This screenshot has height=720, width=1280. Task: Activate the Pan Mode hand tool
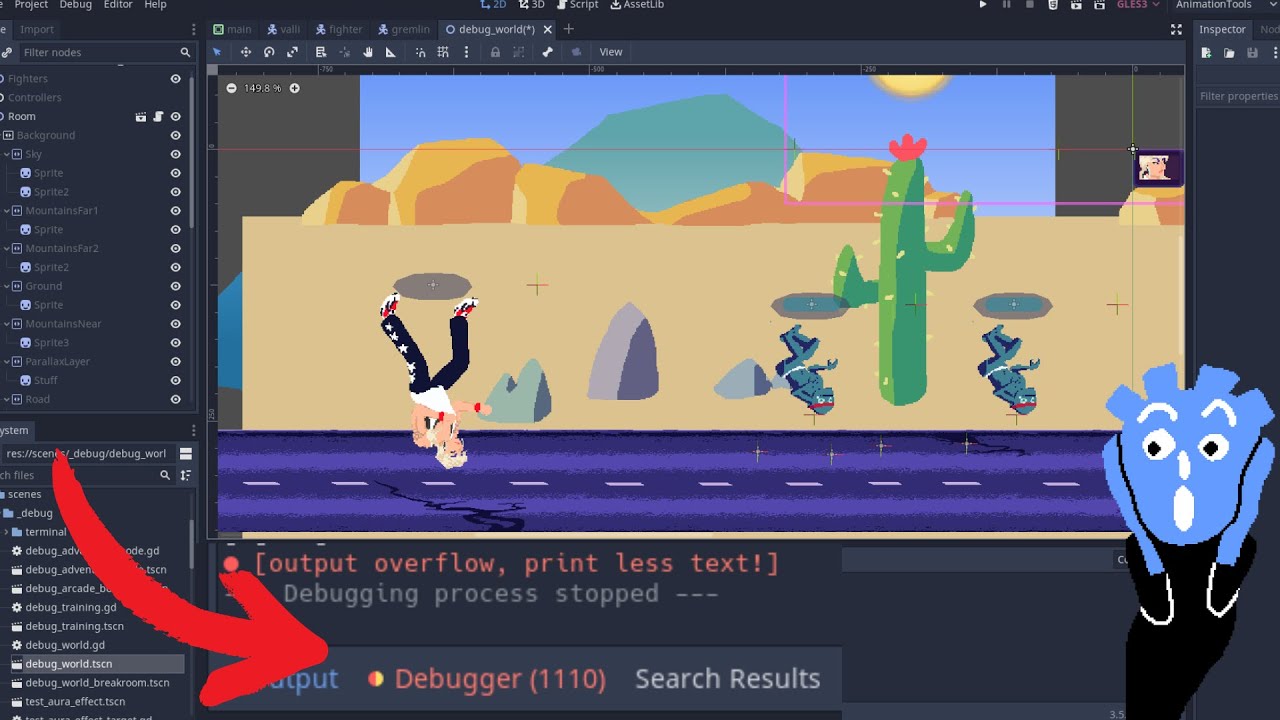click(368, 52)
